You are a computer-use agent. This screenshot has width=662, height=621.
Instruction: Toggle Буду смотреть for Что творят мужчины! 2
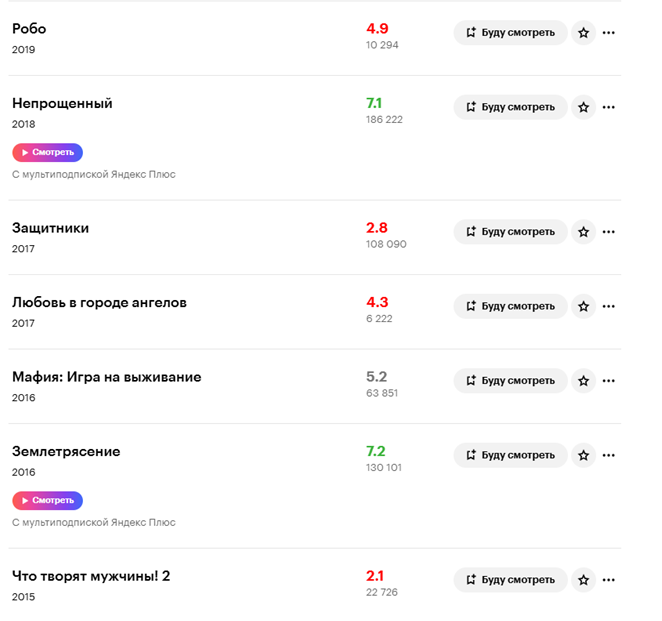click(x=510, y=580)
